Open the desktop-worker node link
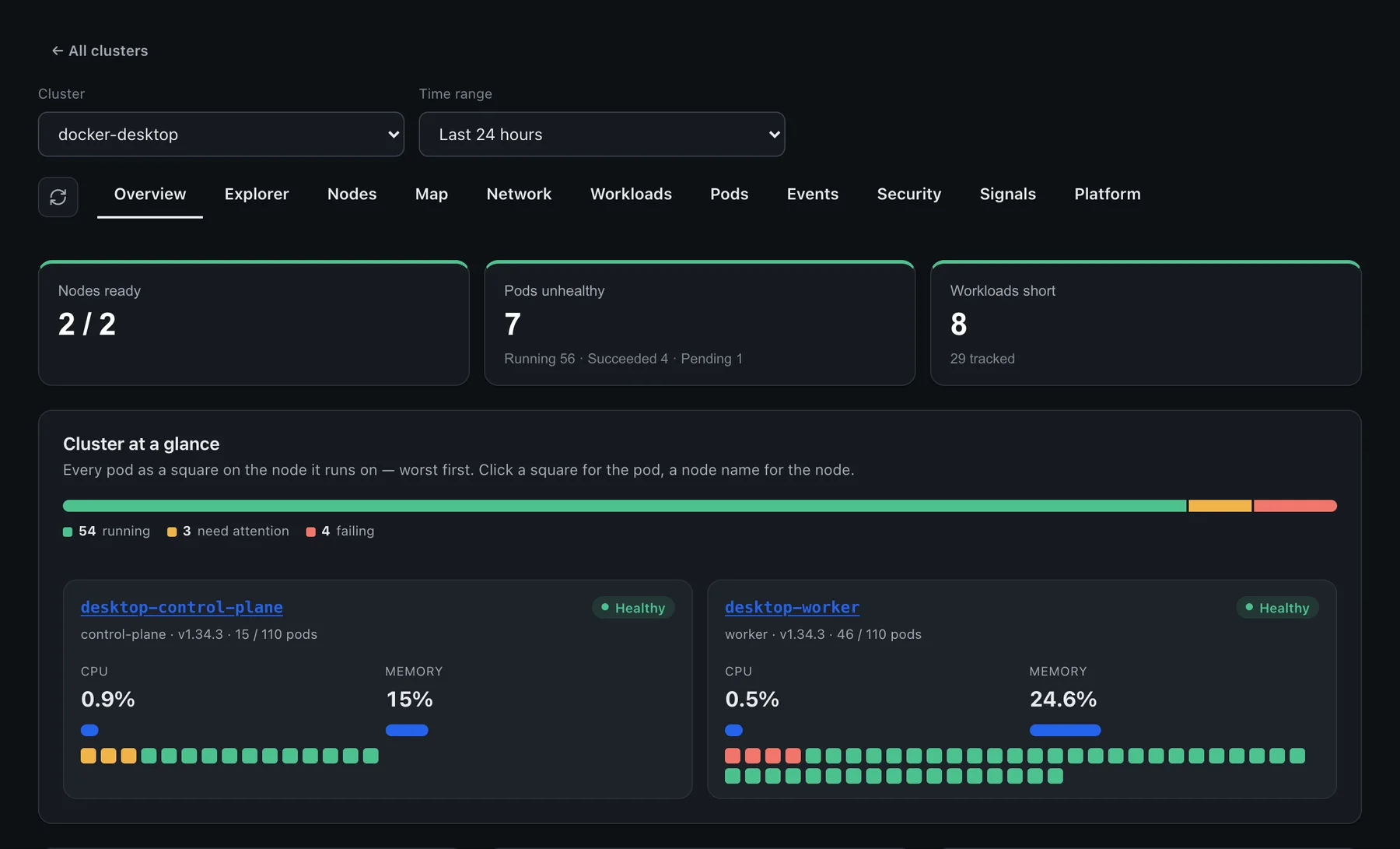The height and width of the screenshot is (849, 1400). coord(792,607)
